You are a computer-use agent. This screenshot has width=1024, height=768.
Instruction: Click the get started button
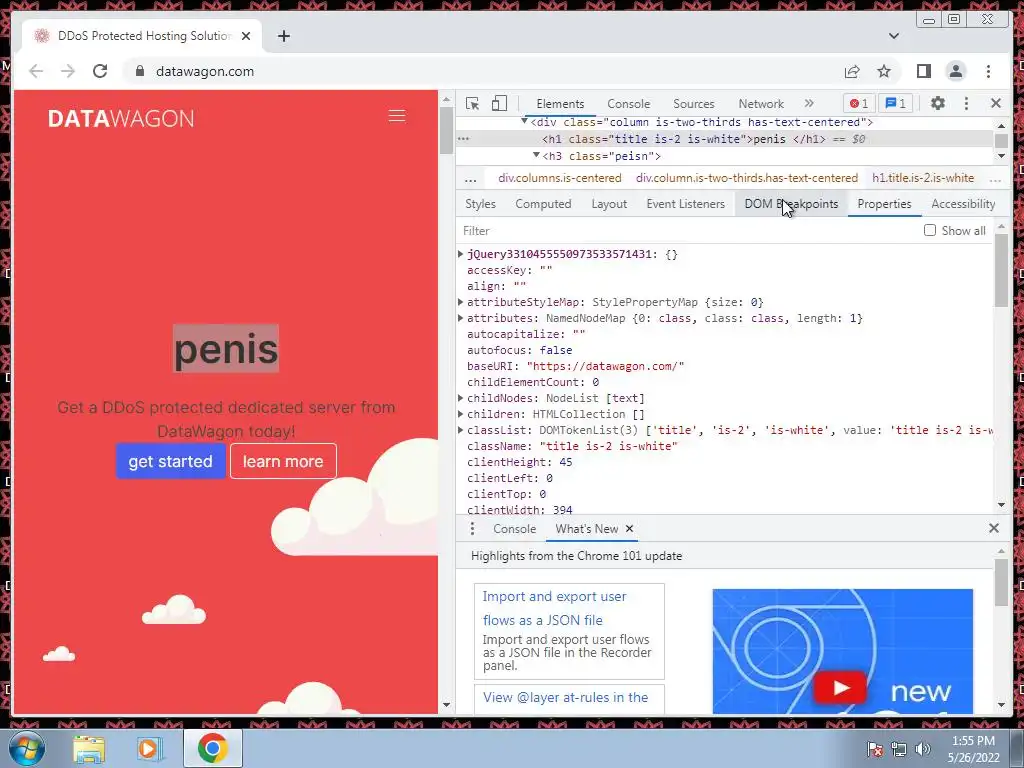pyautogui.click(x=170, y=461)
